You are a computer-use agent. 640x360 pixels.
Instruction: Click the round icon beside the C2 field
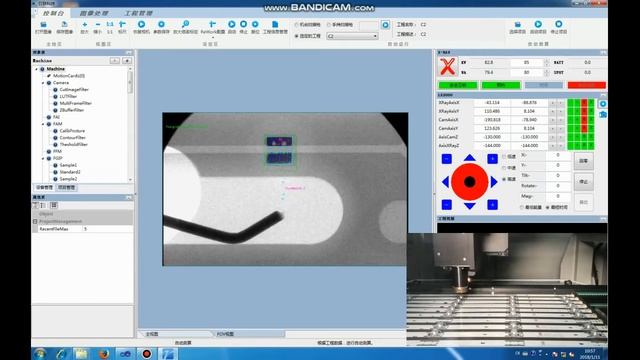(385, 25)
